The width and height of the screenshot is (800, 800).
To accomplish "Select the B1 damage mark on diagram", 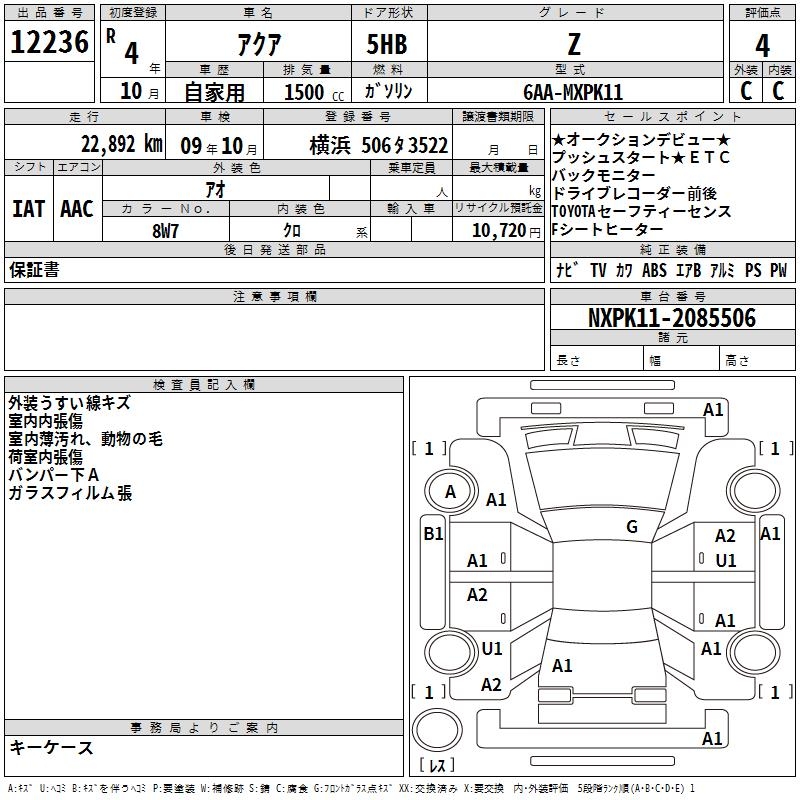I will [432, 534].
